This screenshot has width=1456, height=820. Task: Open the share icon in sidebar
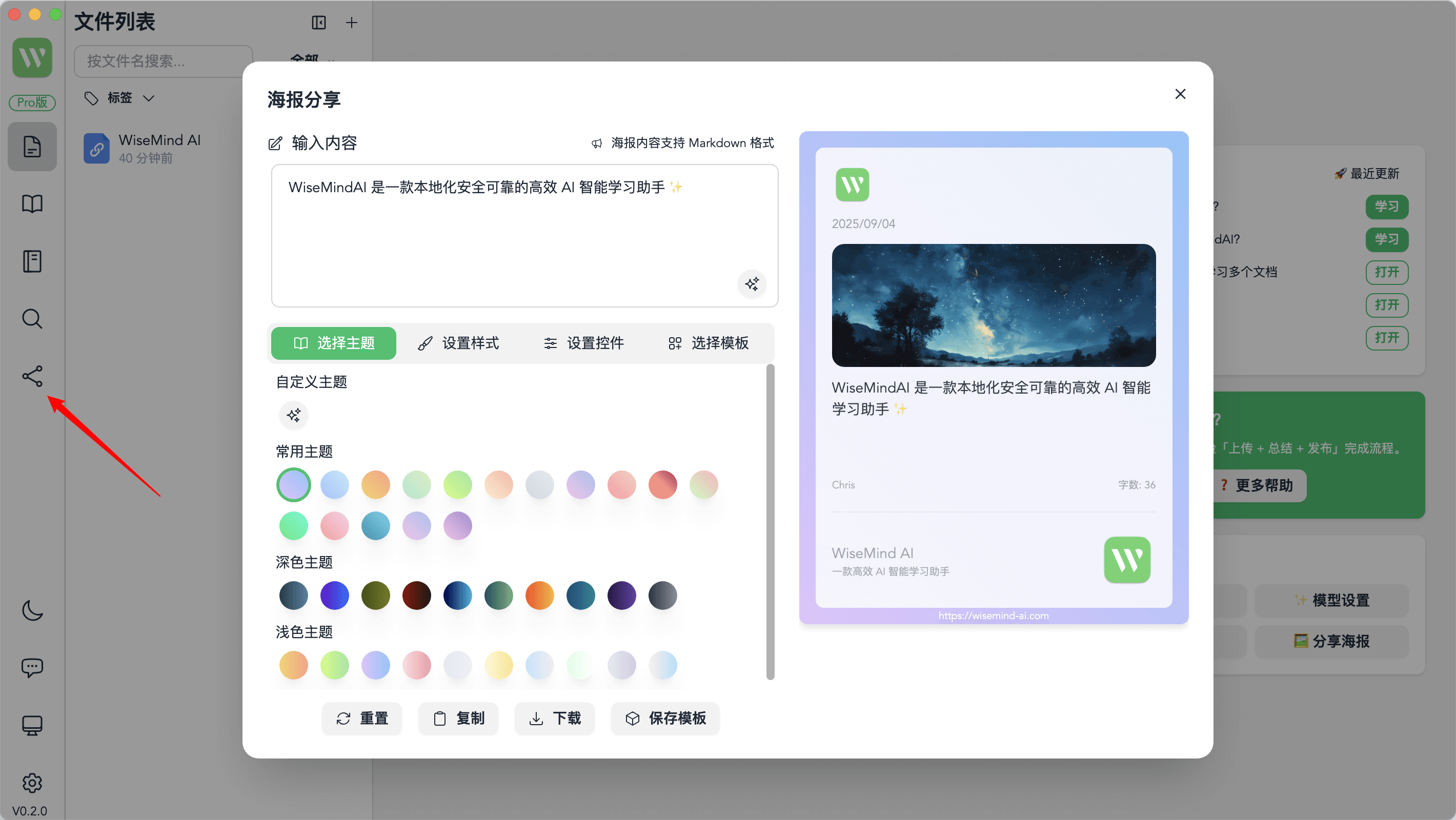pos(32,376)
